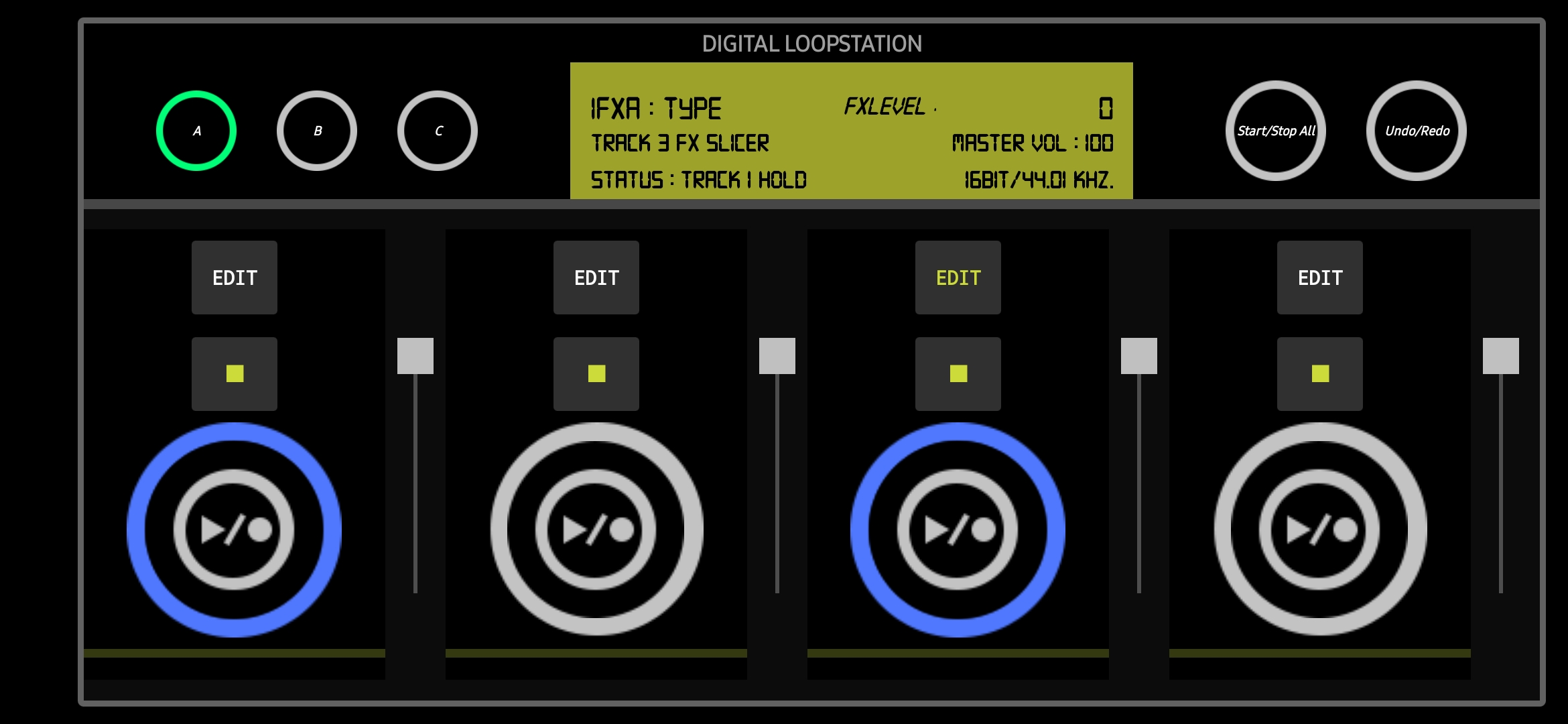This screenshot has width=1568, height=724.
Task: Stop track 2 with yellow square
Action: point(596,373)
